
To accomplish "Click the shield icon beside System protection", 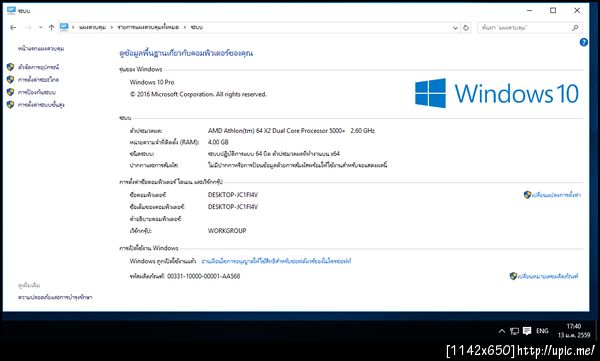I will 10,92.
